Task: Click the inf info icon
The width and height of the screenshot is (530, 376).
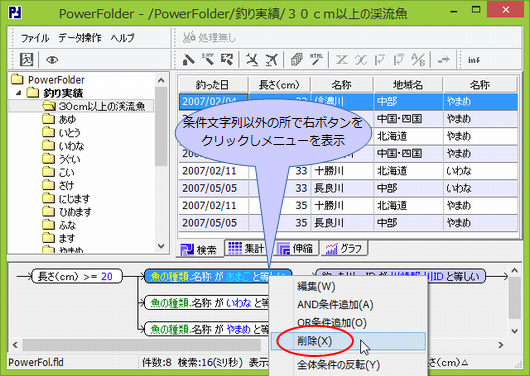Action: [474, 60]
